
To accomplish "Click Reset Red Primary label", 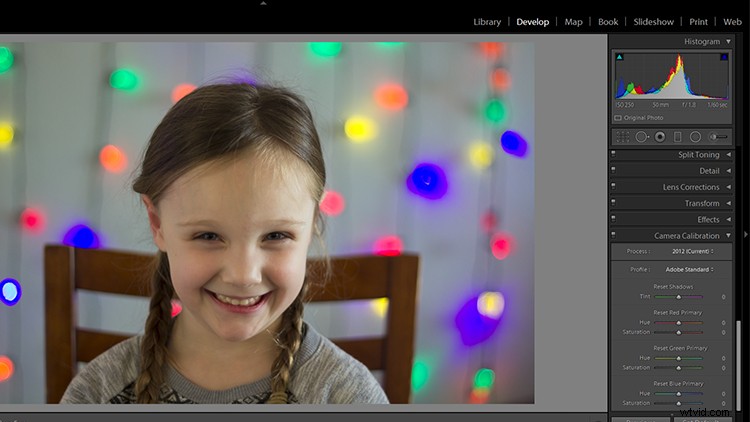I will [677, 312].
